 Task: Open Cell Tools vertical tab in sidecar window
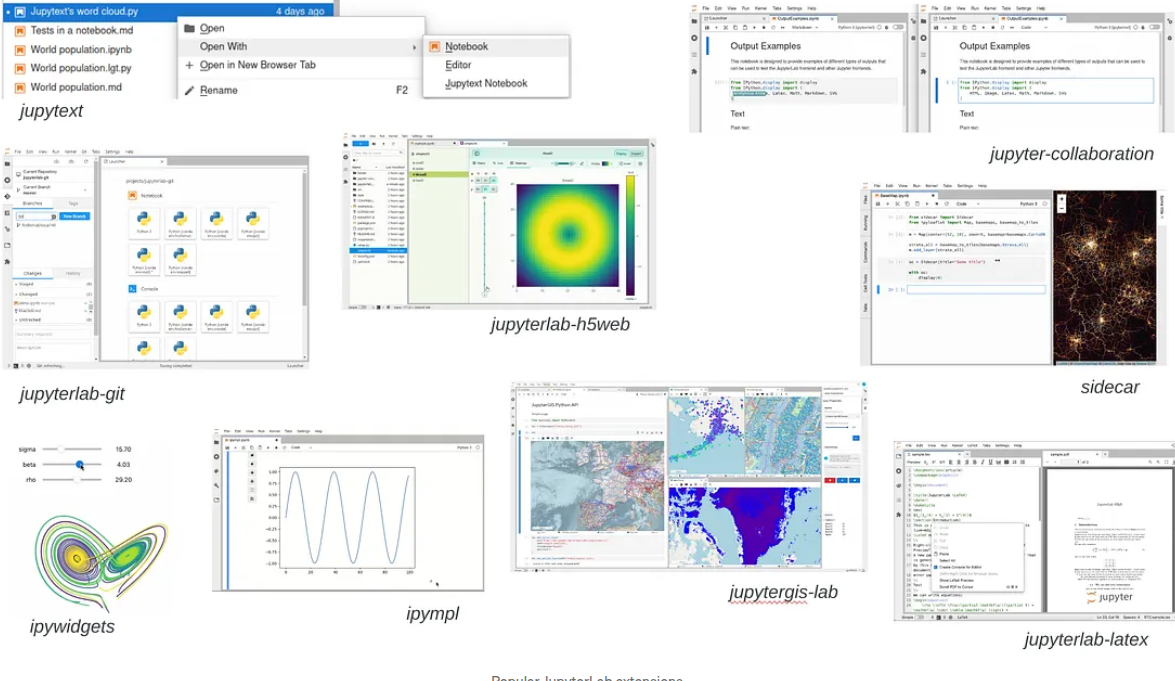(x=866, y=282)
